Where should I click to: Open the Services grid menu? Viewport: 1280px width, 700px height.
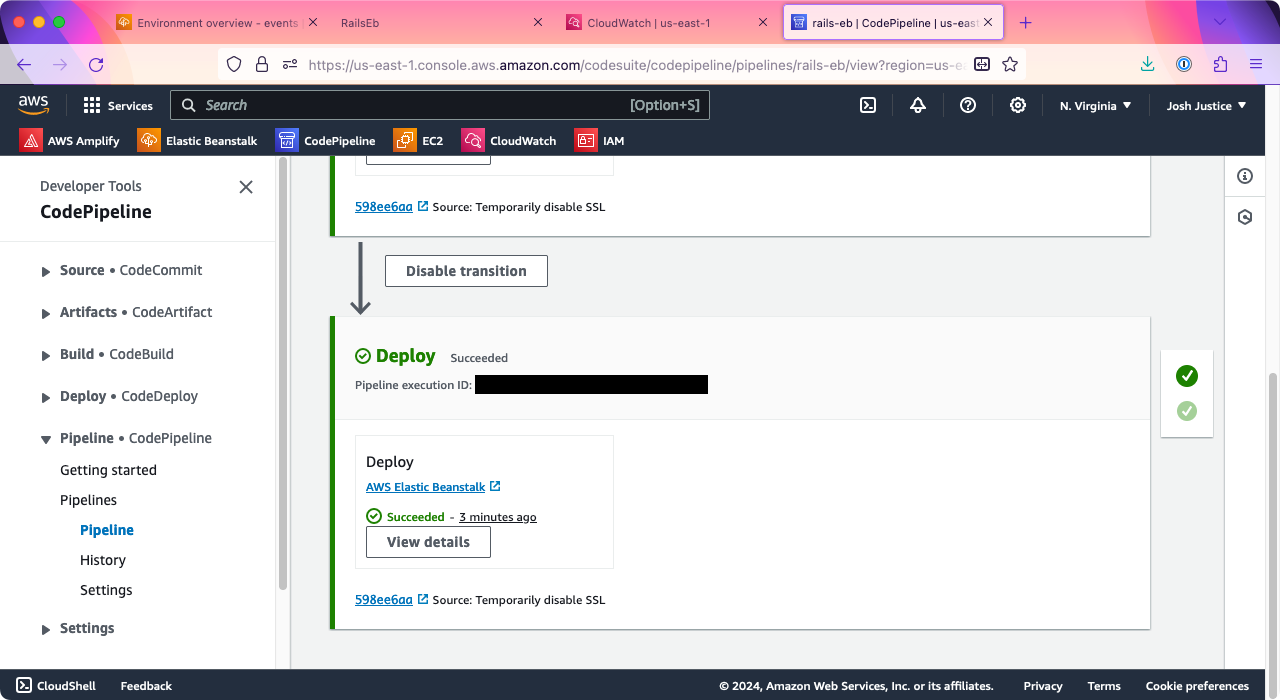(118, 105)
